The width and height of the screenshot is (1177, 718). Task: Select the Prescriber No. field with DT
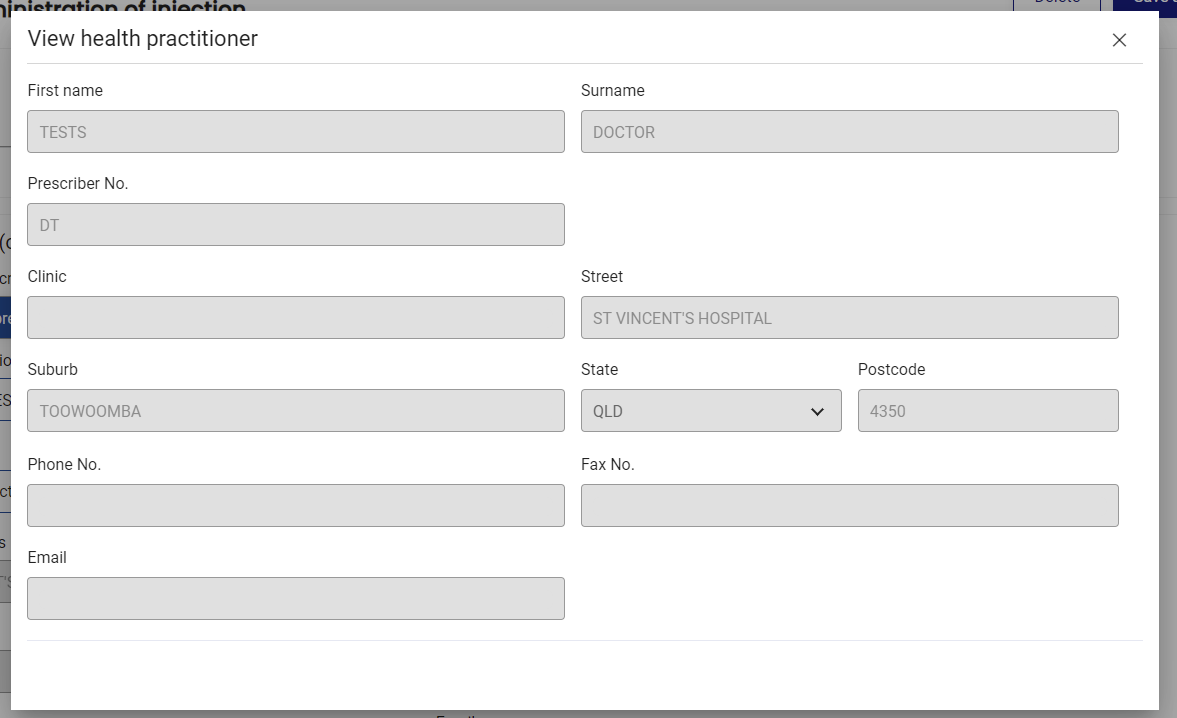(x=296, y=225)
